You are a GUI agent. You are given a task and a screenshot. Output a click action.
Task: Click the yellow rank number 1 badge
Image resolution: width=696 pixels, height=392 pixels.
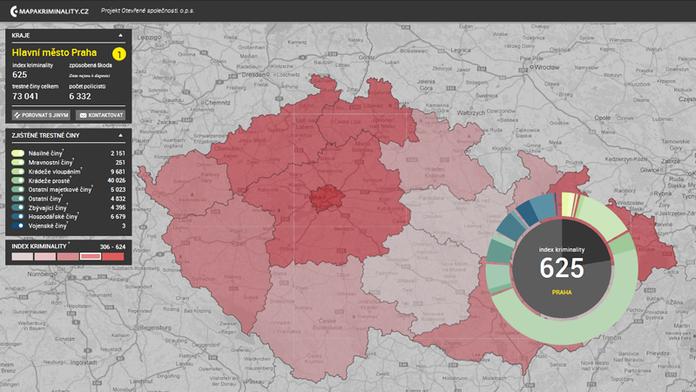point(119,54)
